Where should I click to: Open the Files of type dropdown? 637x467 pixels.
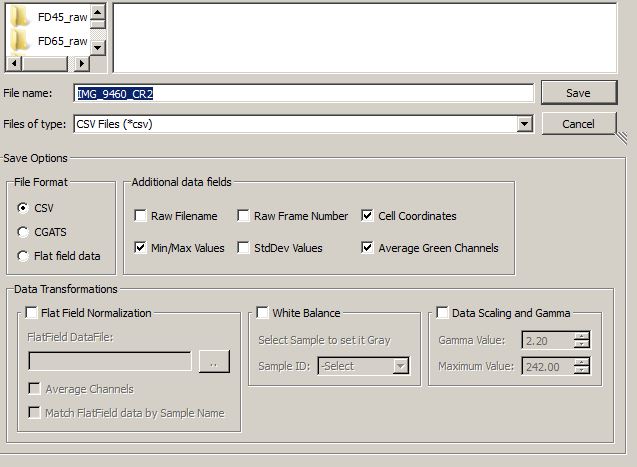(x=524, y=124)
